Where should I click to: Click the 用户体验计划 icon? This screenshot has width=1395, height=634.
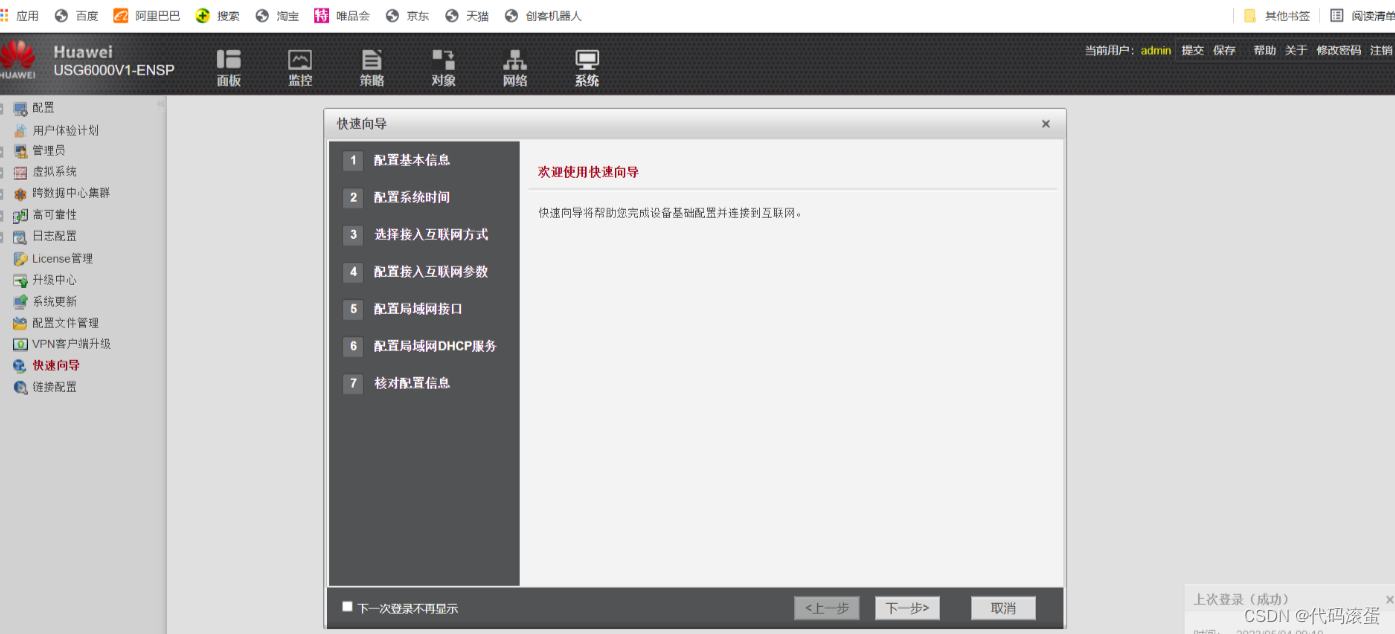coord(21,130)
